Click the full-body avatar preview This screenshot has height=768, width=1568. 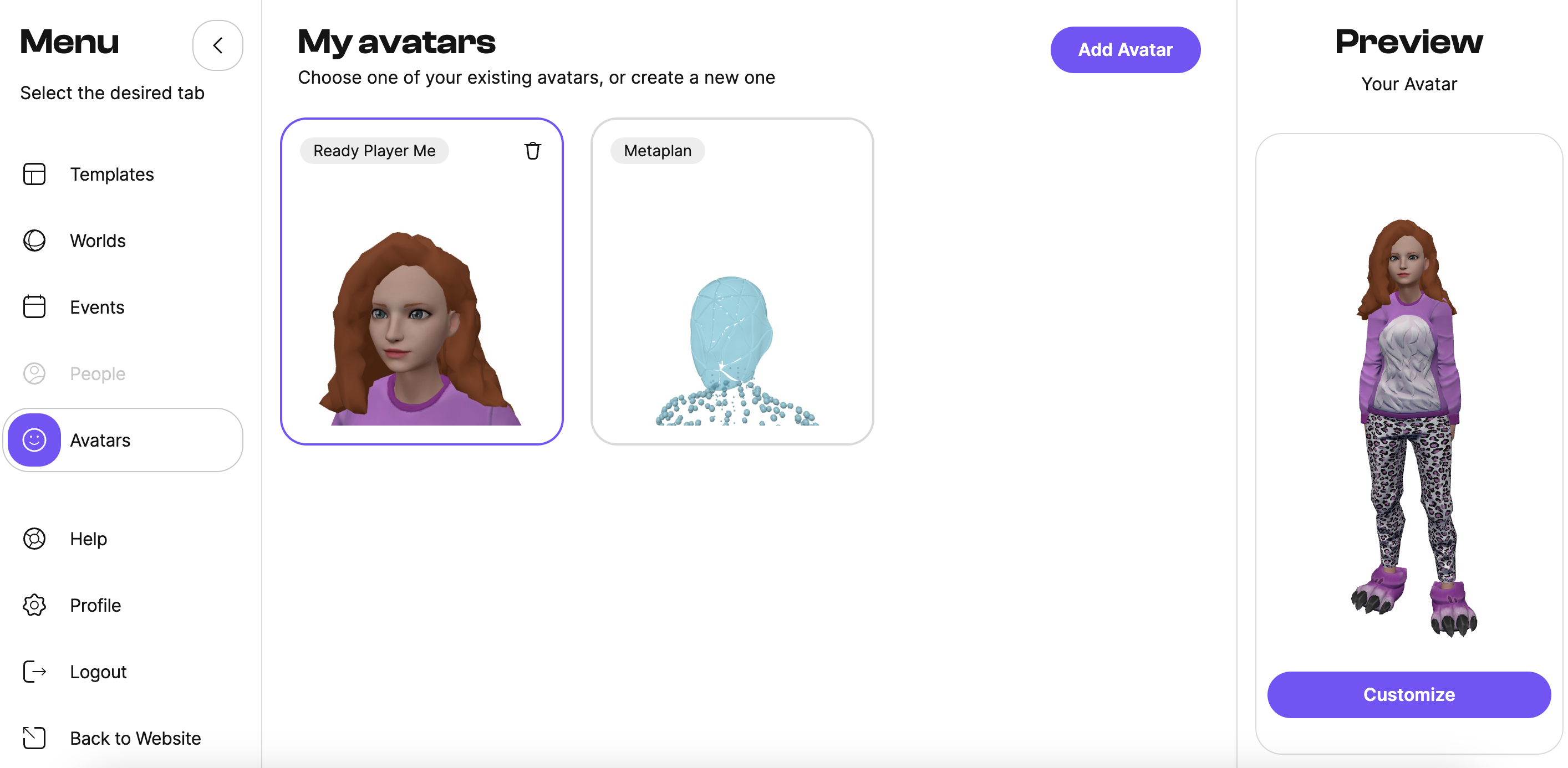click(x=1409, y=426)
